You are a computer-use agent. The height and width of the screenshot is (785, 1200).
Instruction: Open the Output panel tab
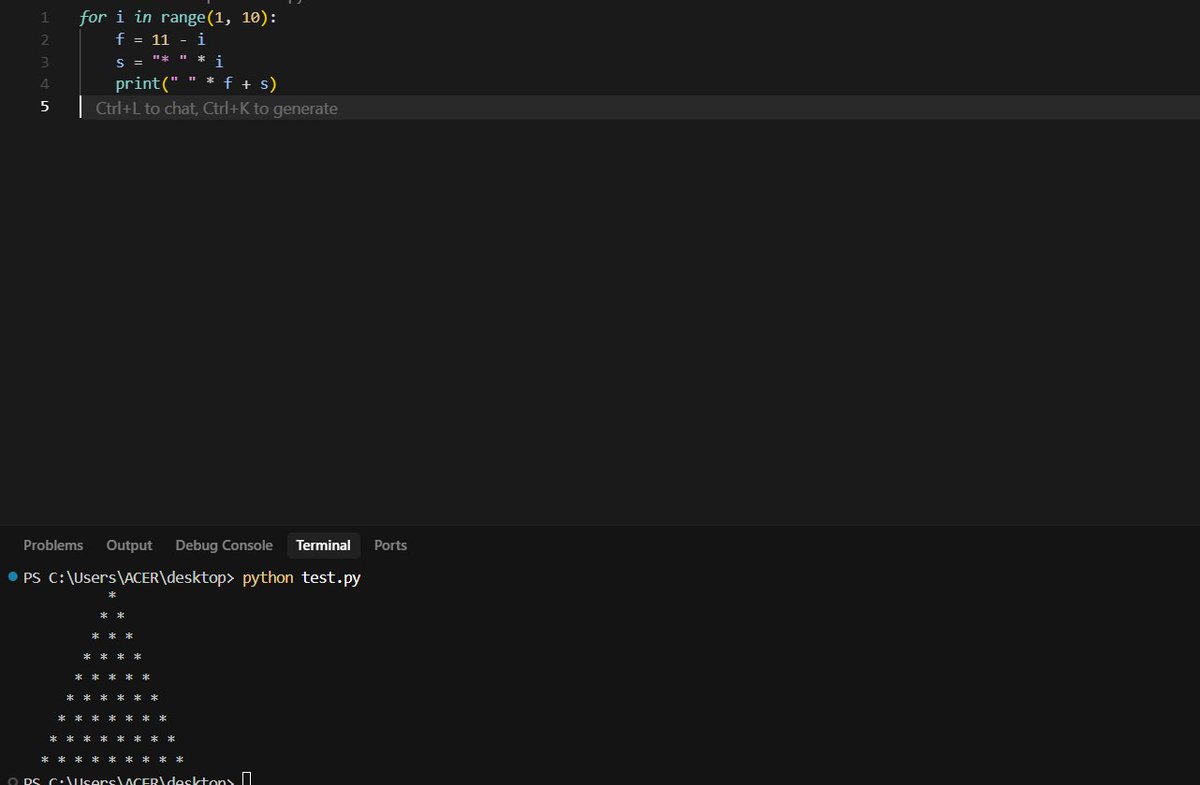129,545
